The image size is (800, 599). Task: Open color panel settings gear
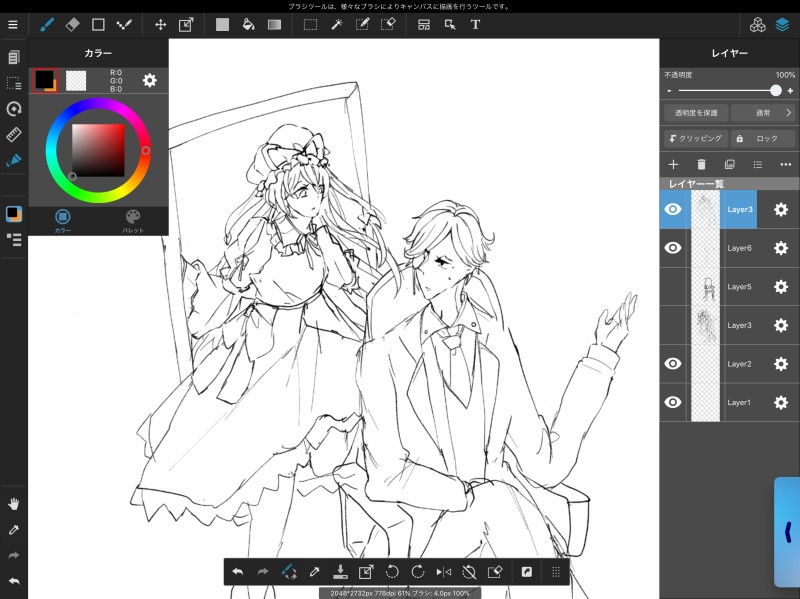149,80
